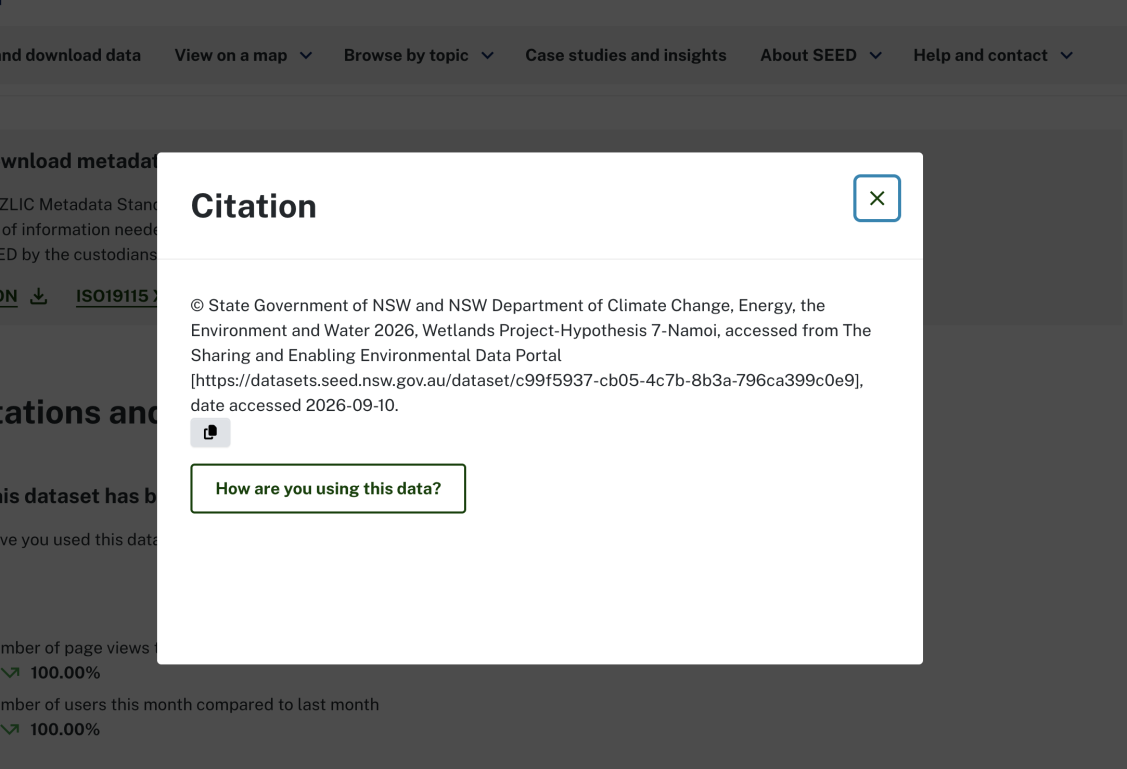Click the Citation dialog heading
The height and width of the screenshot is (769, 1127).
tap(253, 206)
